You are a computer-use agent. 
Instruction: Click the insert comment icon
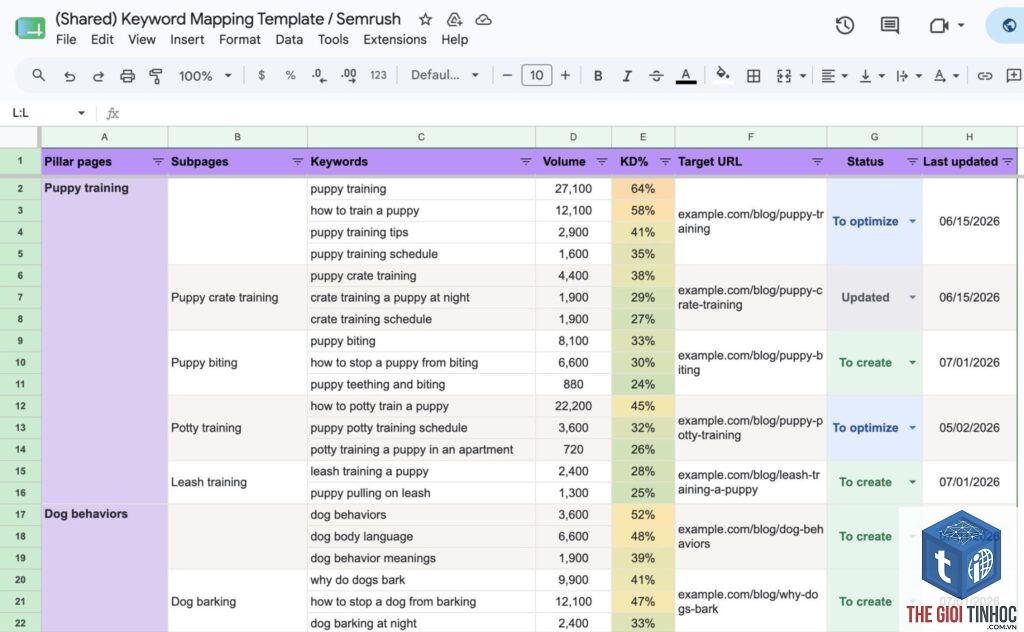[x=1014, y=76]
